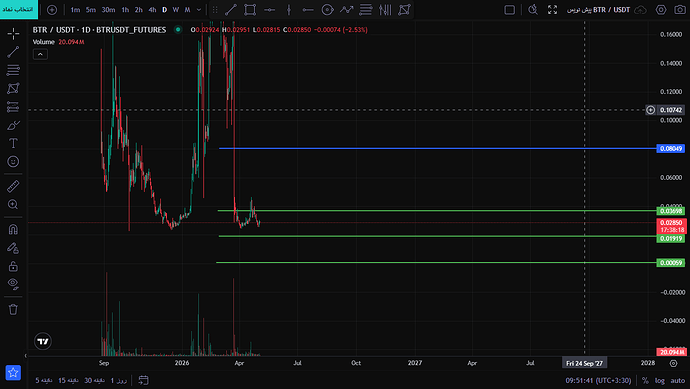The width and height of the screenshot is (690, 389).
Task: Select the green 0.03698 price line label
Action: point(671,211)
